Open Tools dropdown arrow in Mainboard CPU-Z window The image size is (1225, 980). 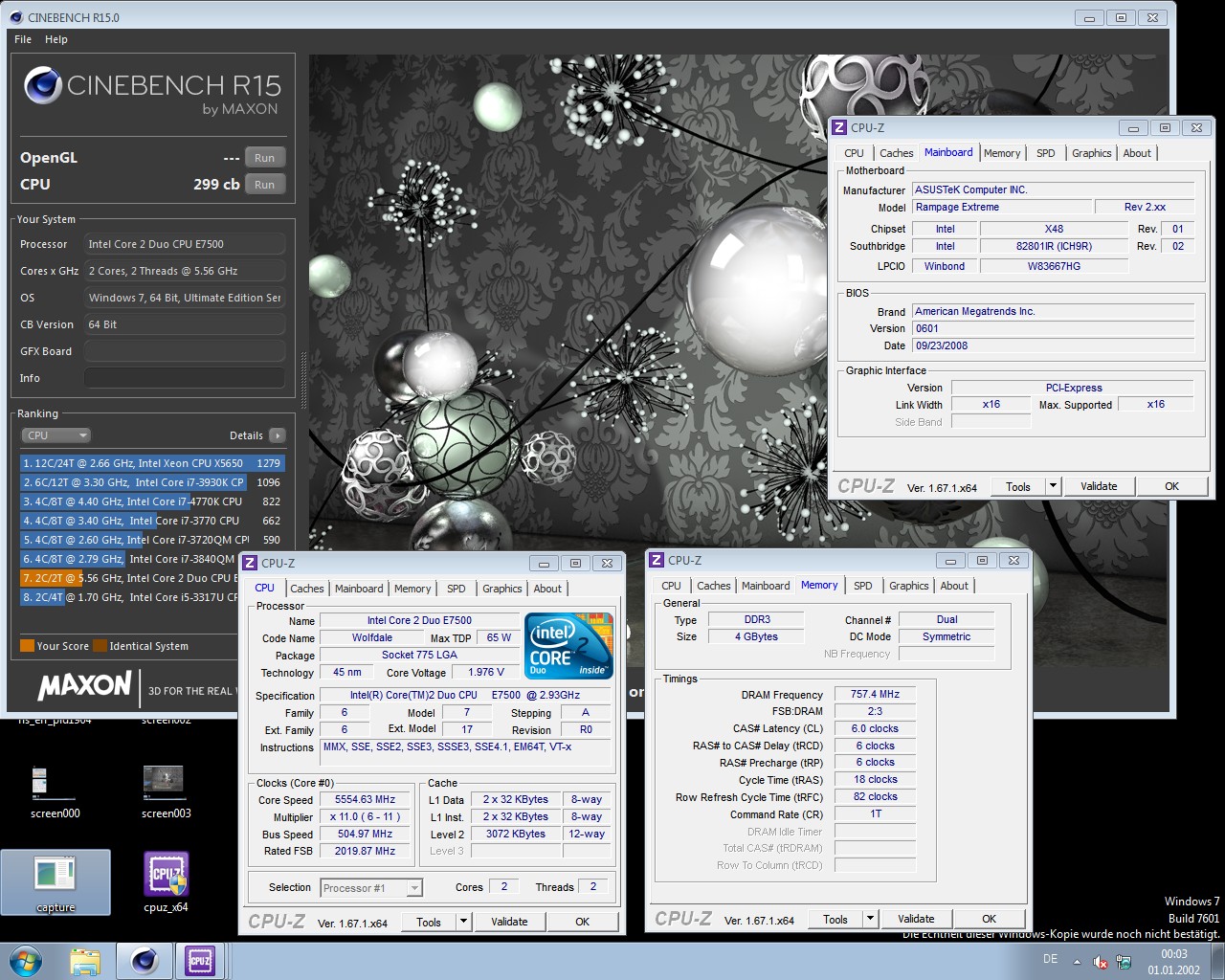tap(1053, 486)
